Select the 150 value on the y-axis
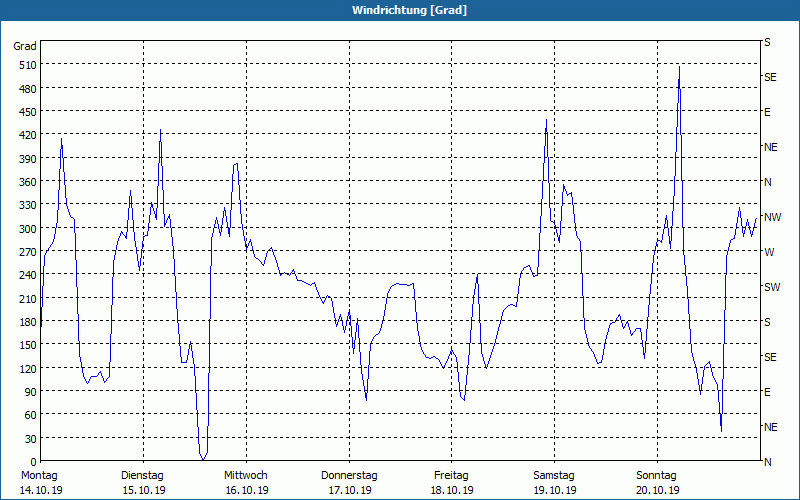Viewport: 800px width, 500px height. tap(28, 345)
